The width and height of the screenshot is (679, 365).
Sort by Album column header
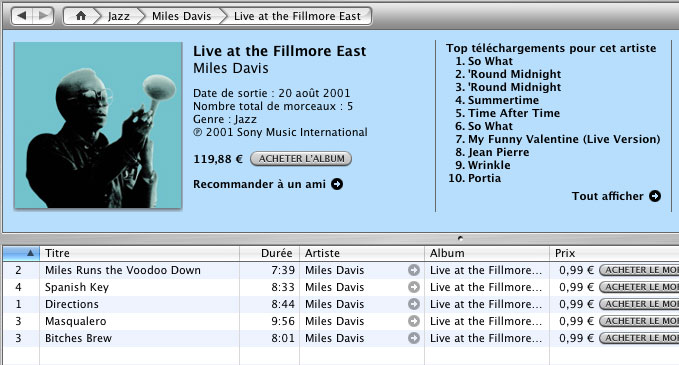pos(487,253)
